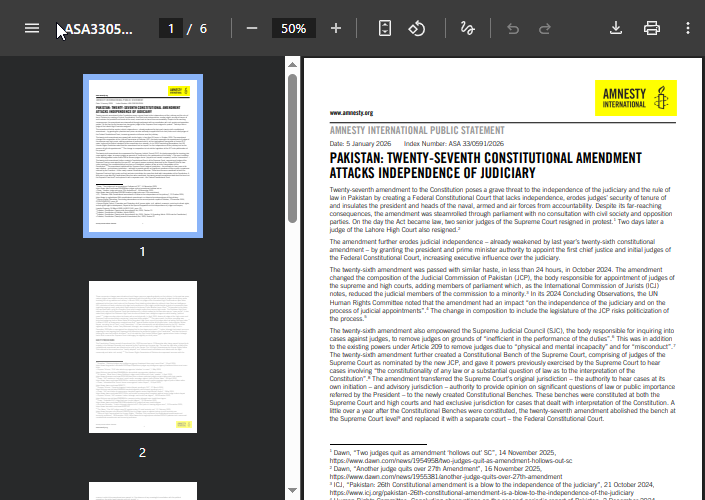Toggle the sidebar with the hamburger menu icon
This screenshot has height=500, width=705.
coord(32,28)
